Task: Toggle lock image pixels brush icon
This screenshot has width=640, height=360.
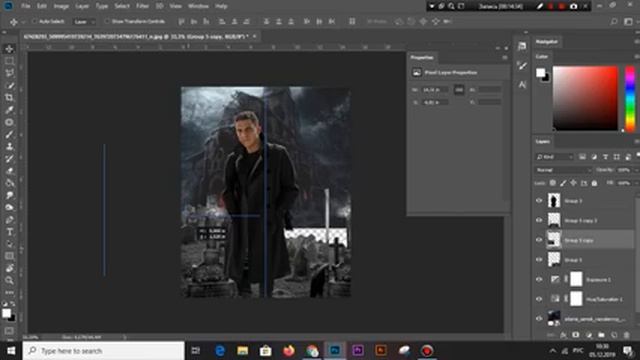Action: coord(563,183)
